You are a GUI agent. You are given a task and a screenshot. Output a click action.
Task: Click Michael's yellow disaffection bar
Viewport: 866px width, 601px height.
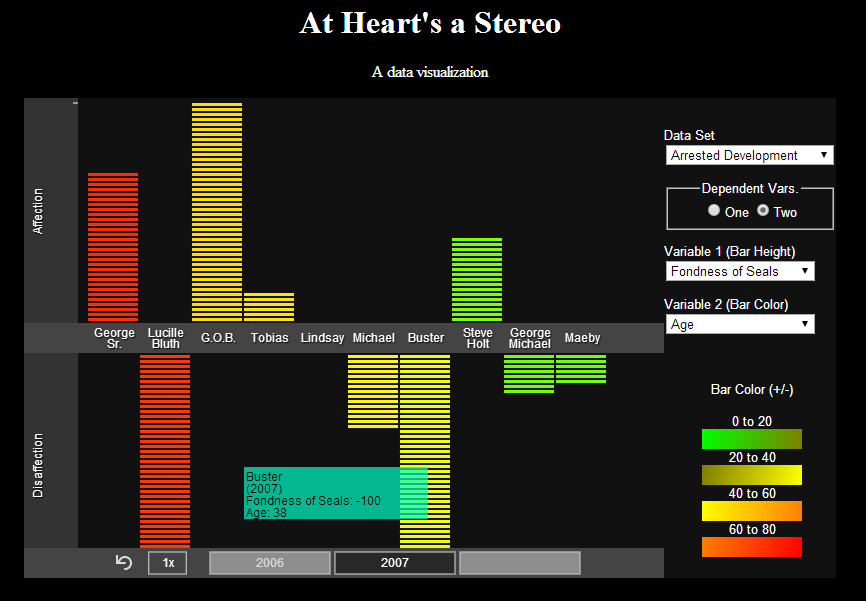coord(373,392)
